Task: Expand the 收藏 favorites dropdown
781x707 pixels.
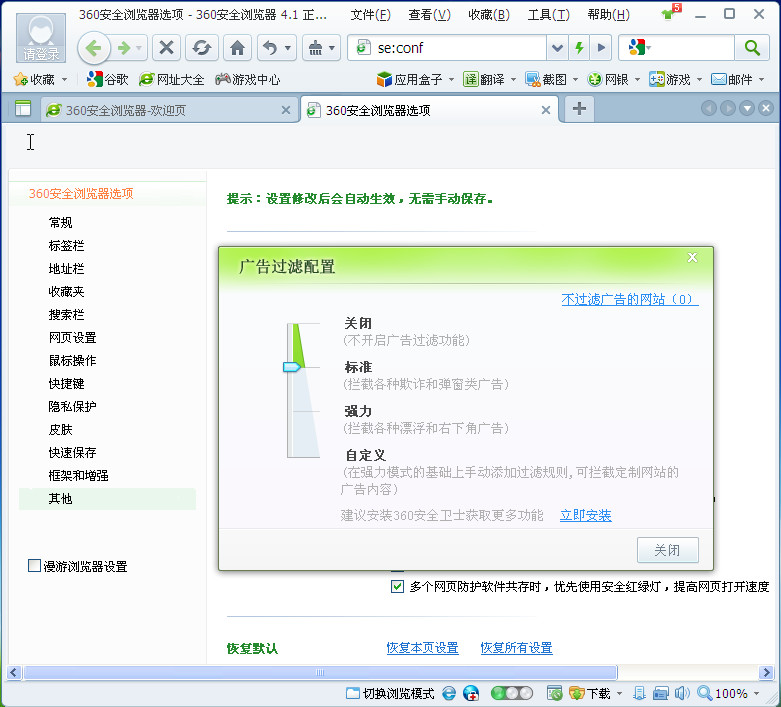Action: pos(64,79)
